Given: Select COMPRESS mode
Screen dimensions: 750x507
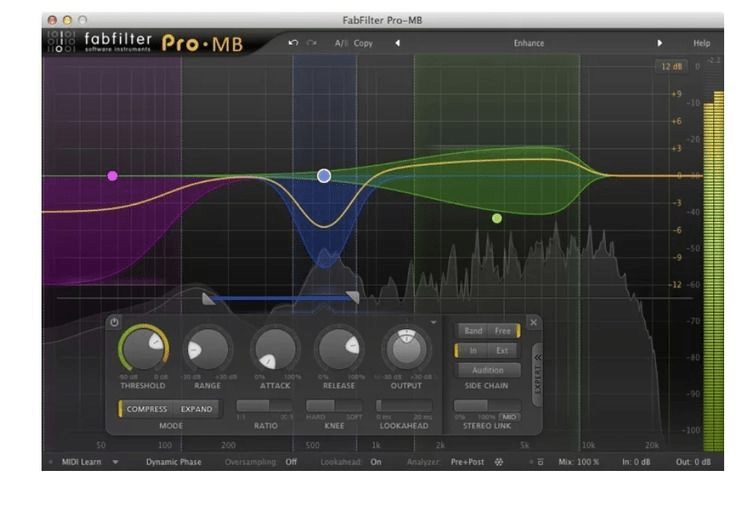Looking at the screenshot, I should [146, 409].
